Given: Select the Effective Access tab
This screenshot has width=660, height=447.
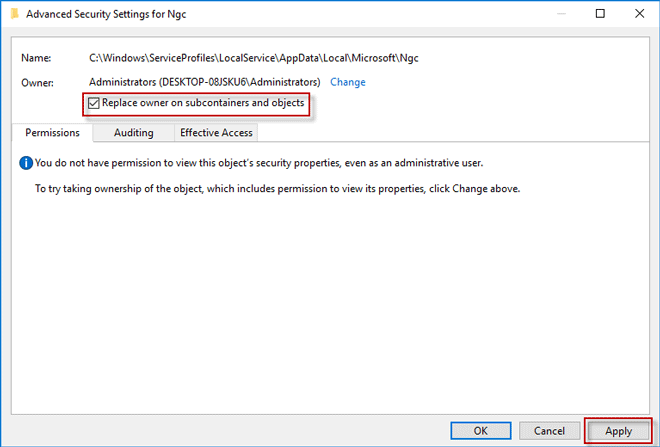Looking at the screenshot, I should (x=216, y=132).
